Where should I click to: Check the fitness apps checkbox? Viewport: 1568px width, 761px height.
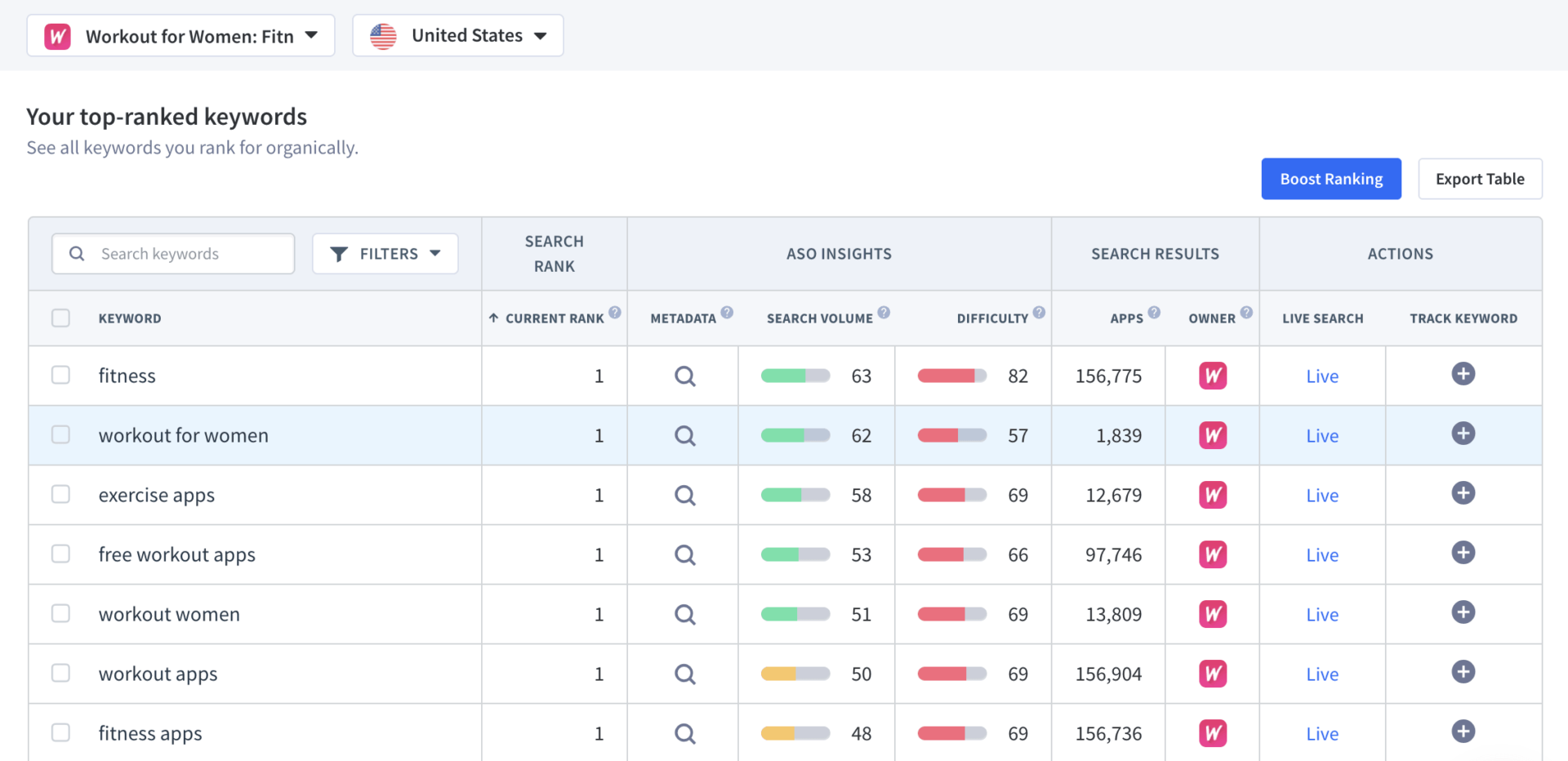tap(60, 732)
